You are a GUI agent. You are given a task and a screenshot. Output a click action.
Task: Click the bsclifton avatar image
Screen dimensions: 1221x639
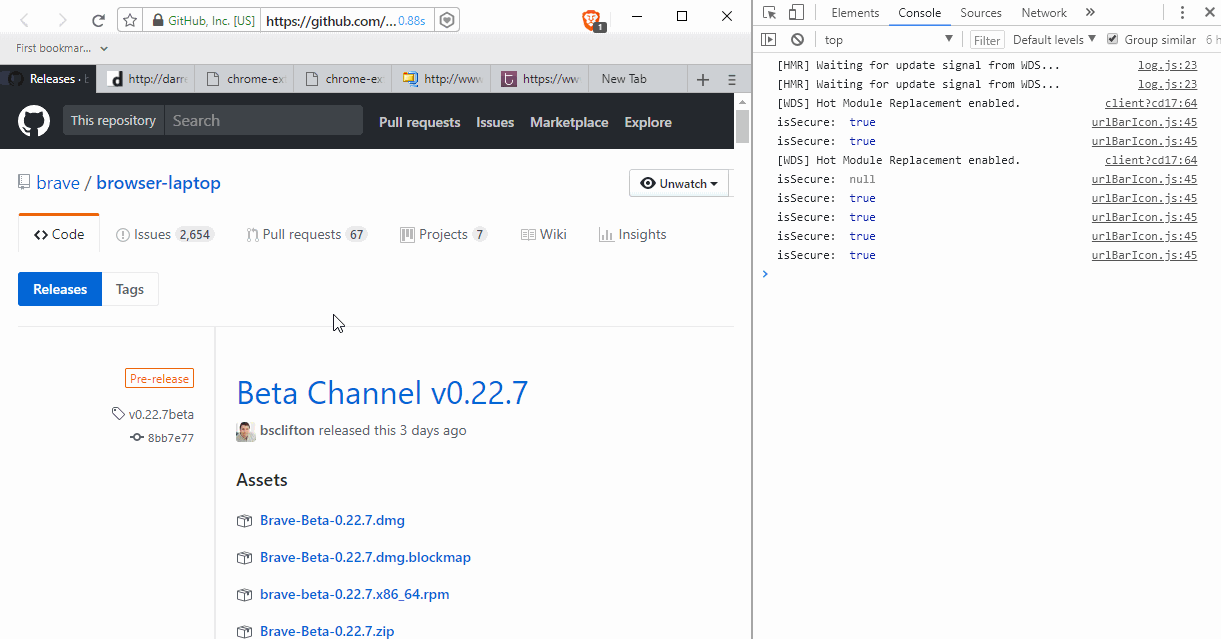click(246, 431)
